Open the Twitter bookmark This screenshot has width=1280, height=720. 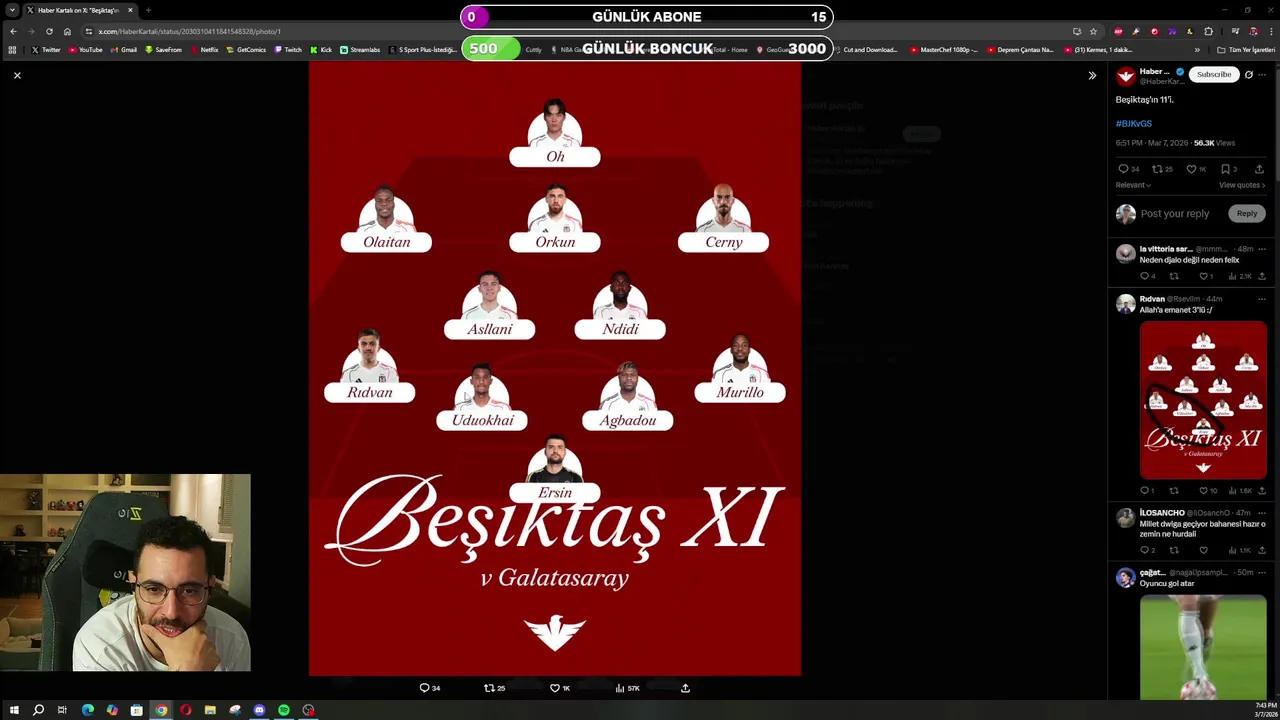click(46, 49)
